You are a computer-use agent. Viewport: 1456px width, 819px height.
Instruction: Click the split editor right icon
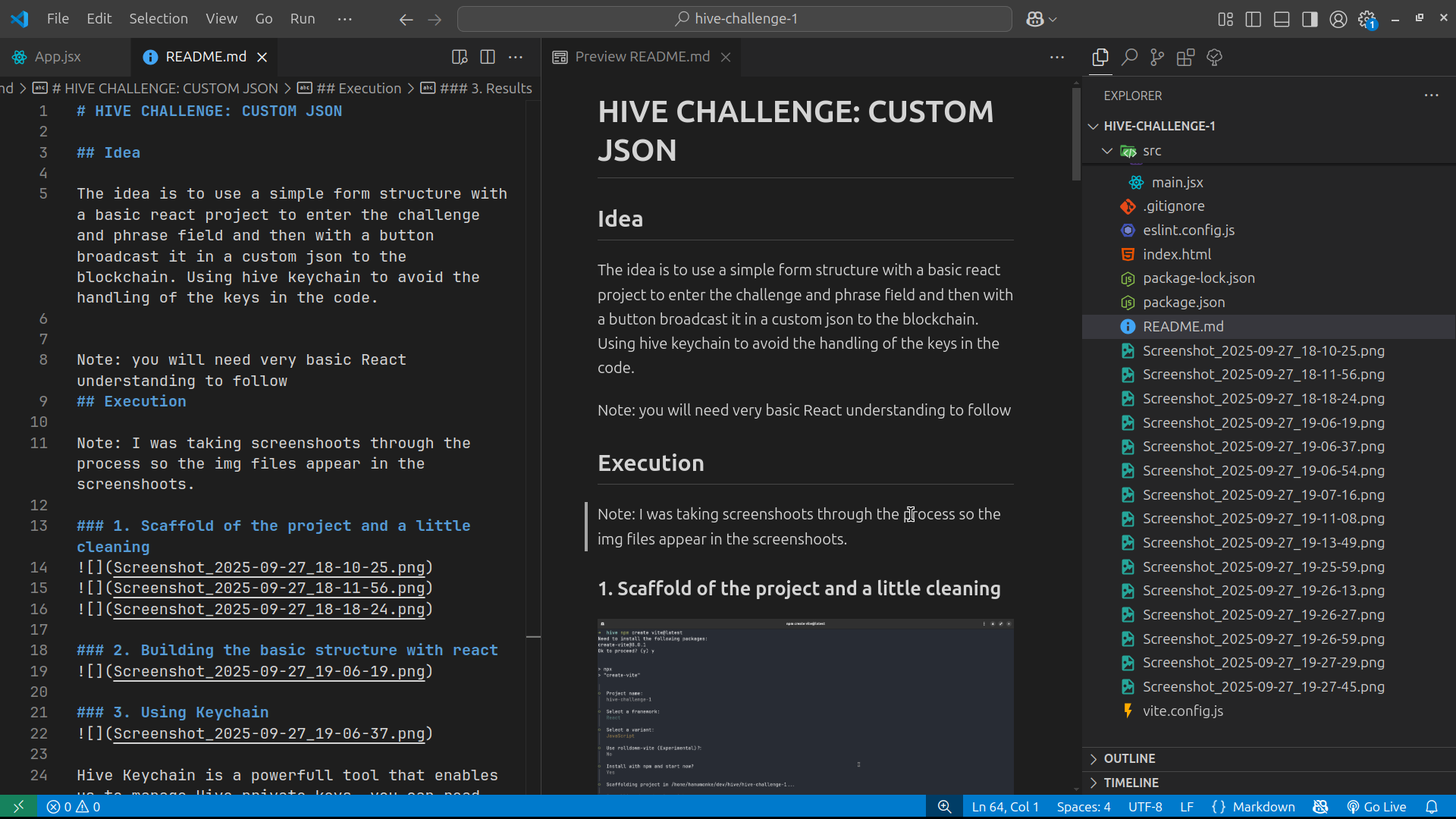(488, 57)
